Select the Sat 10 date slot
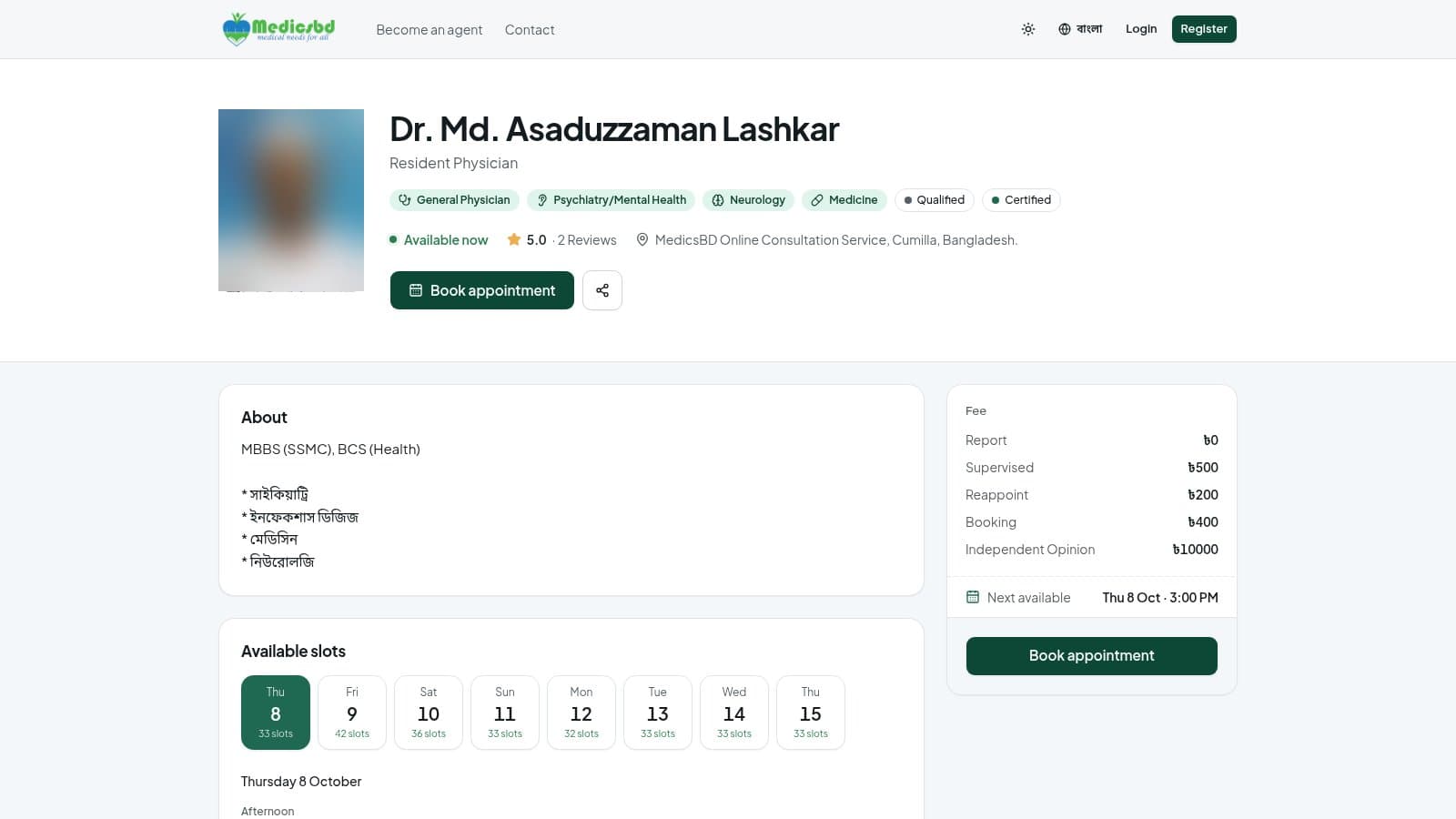Screen dimensions: 1456x819 (x=429, y=713)
